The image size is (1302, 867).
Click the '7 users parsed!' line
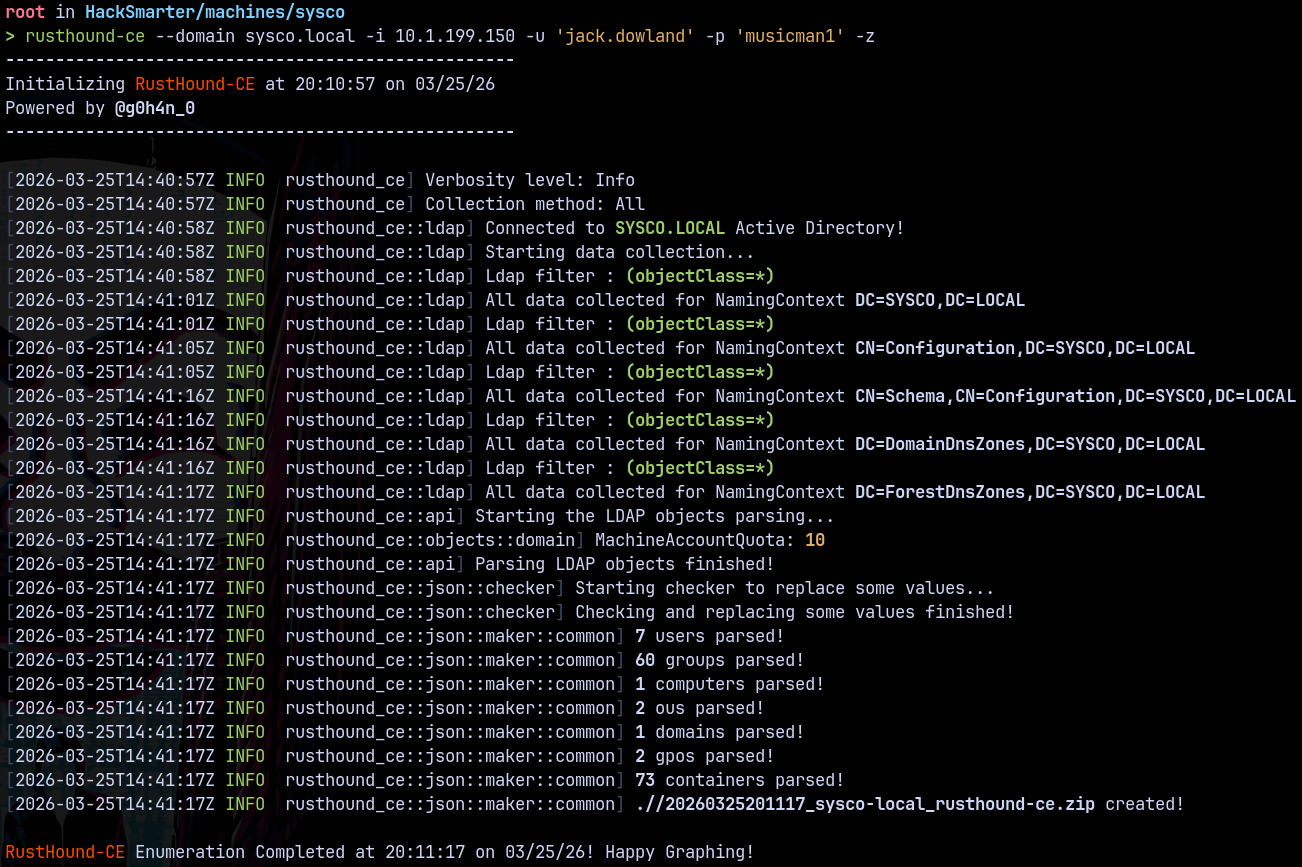pos(709,636)
